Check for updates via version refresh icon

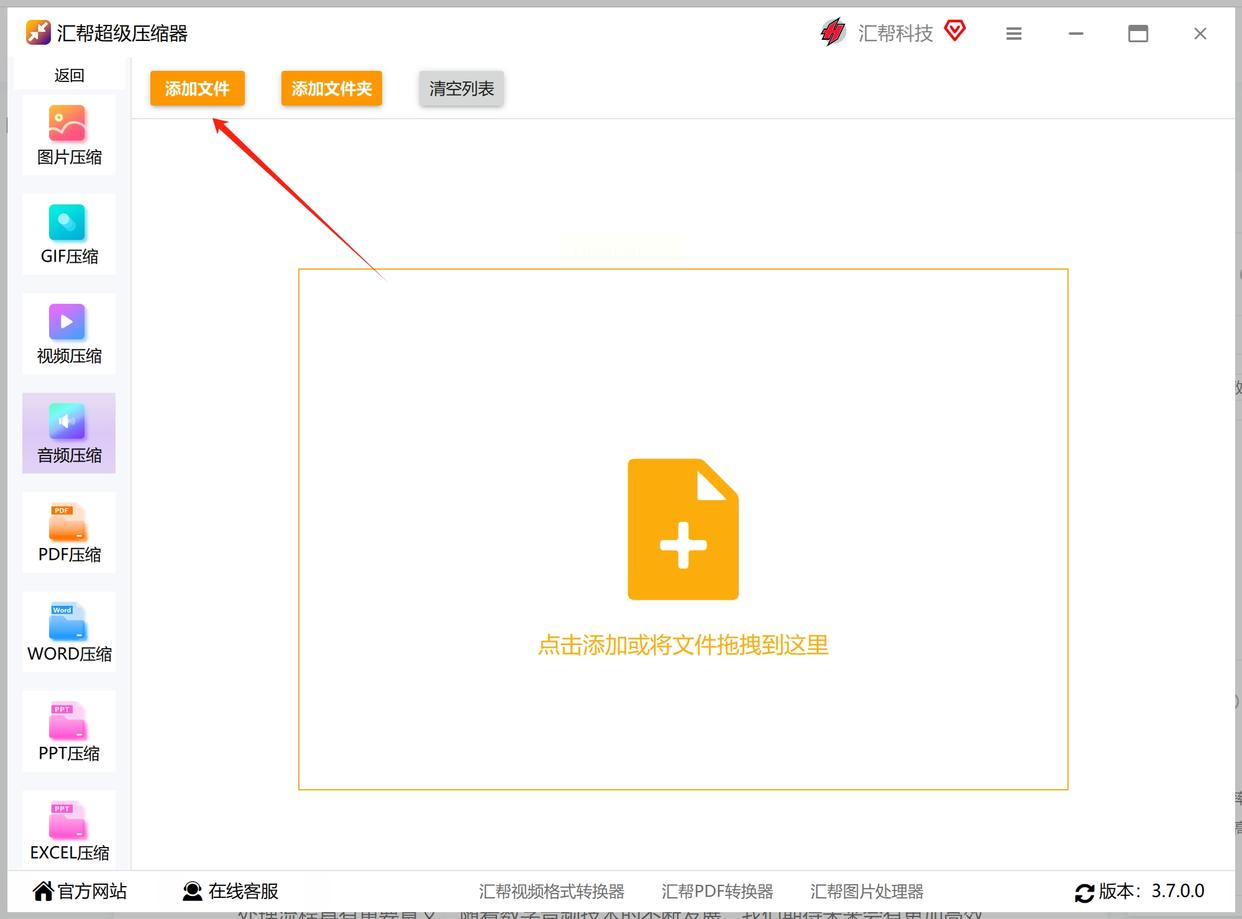coord(1084,892)
